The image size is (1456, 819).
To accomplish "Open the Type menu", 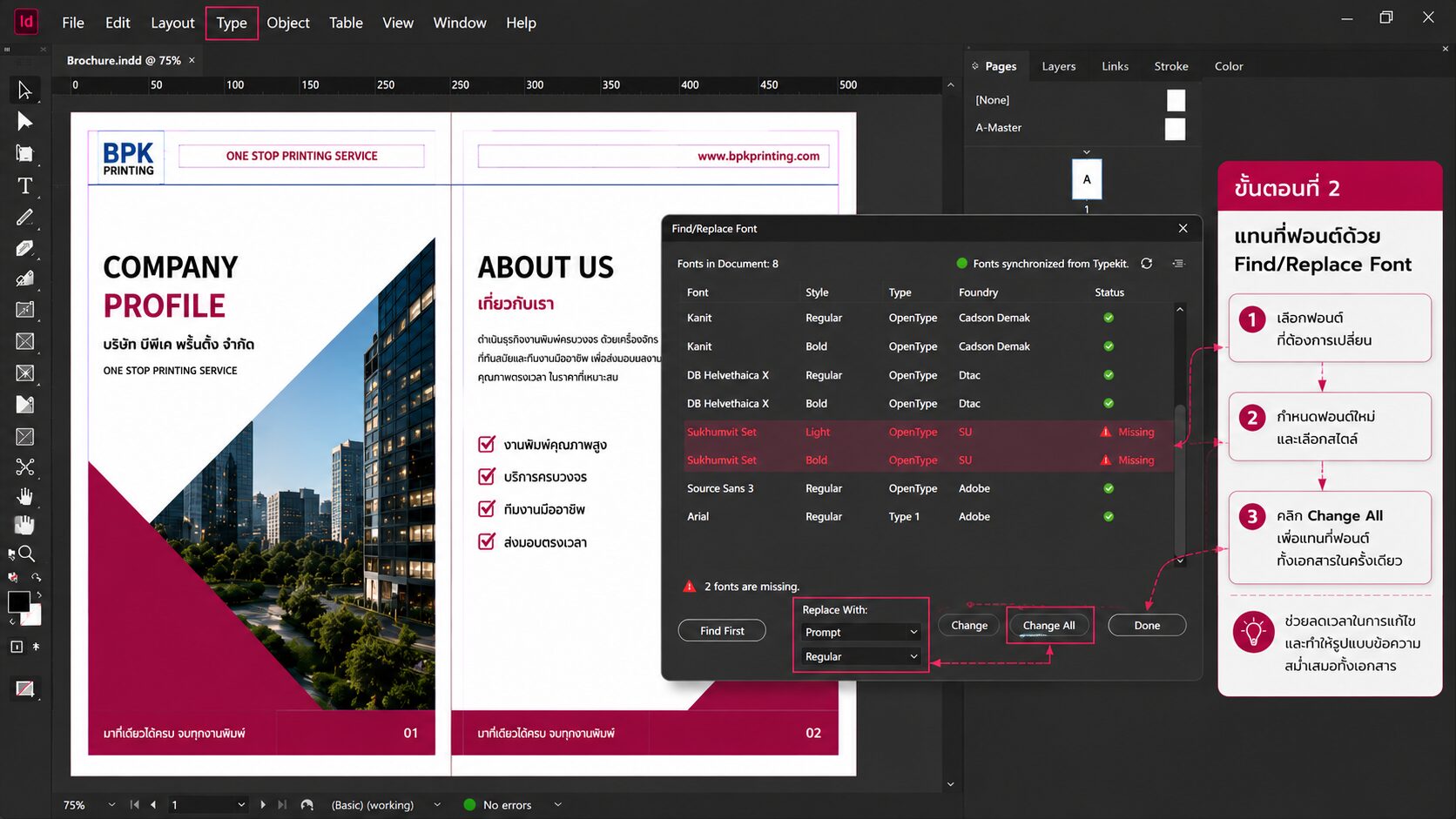I will (232, 23).
